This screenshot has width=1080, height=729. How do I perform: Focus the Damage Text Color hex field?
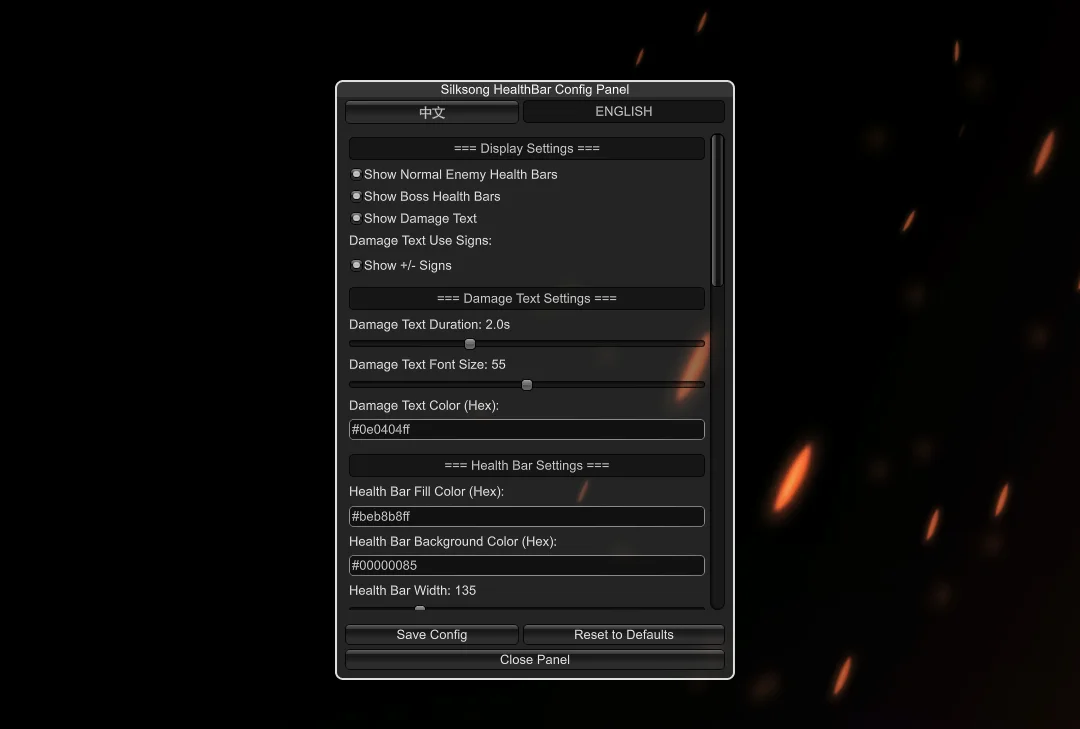pyautogui.click(x=527, y=429)
